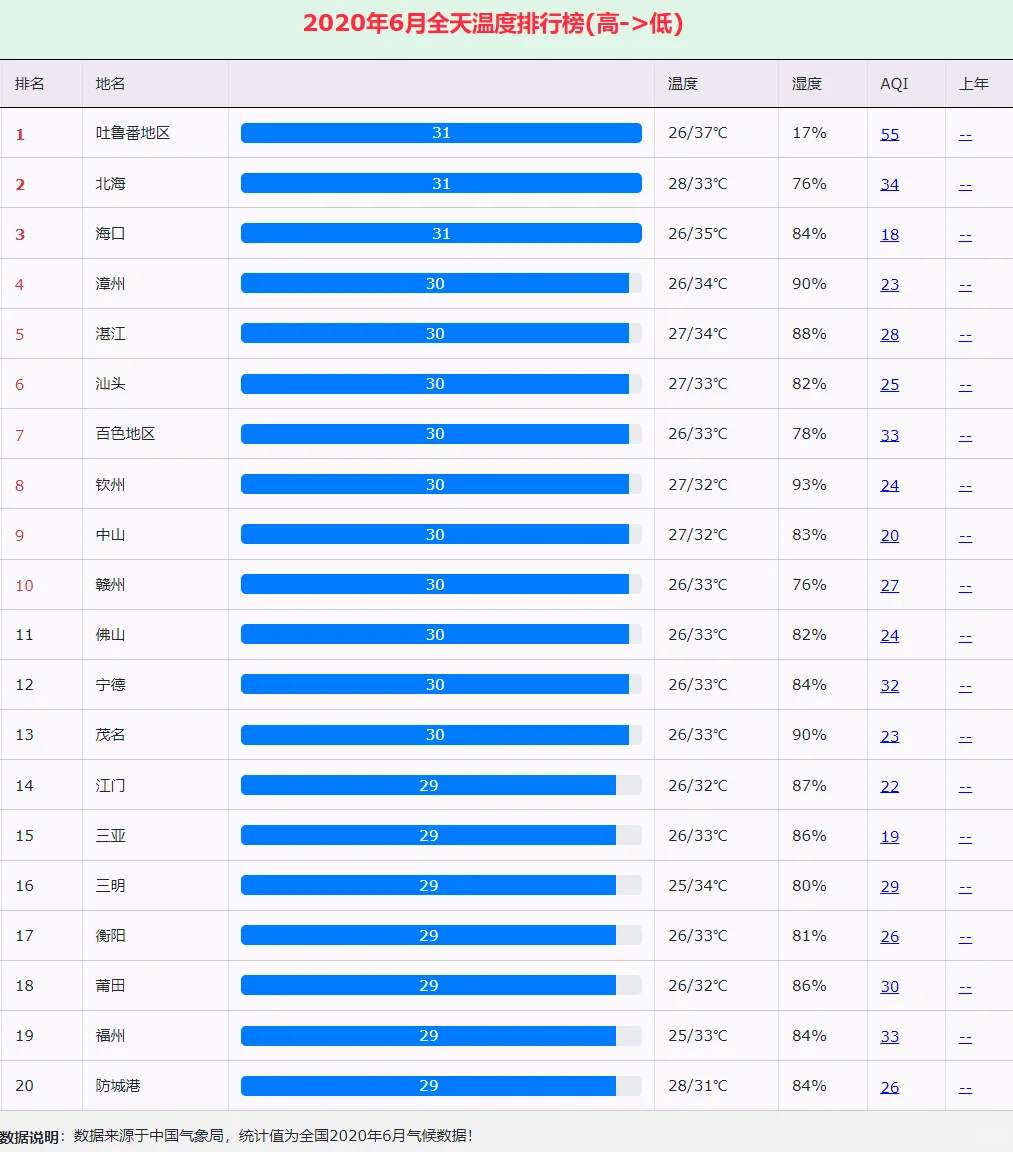Select place name 北海
The width and height of the screenshot is (1013, 1152).
click(x=110, y=183)
